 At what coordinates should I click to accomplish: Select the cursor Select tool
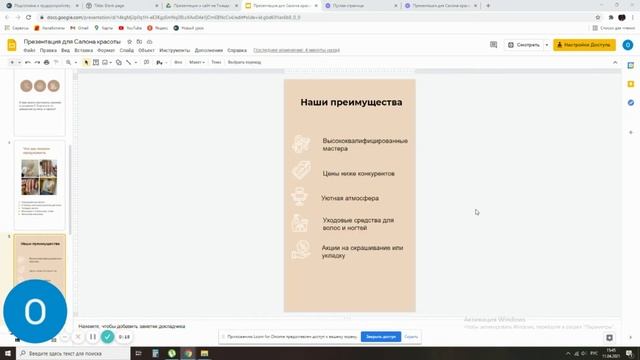(x=86, y=62)
